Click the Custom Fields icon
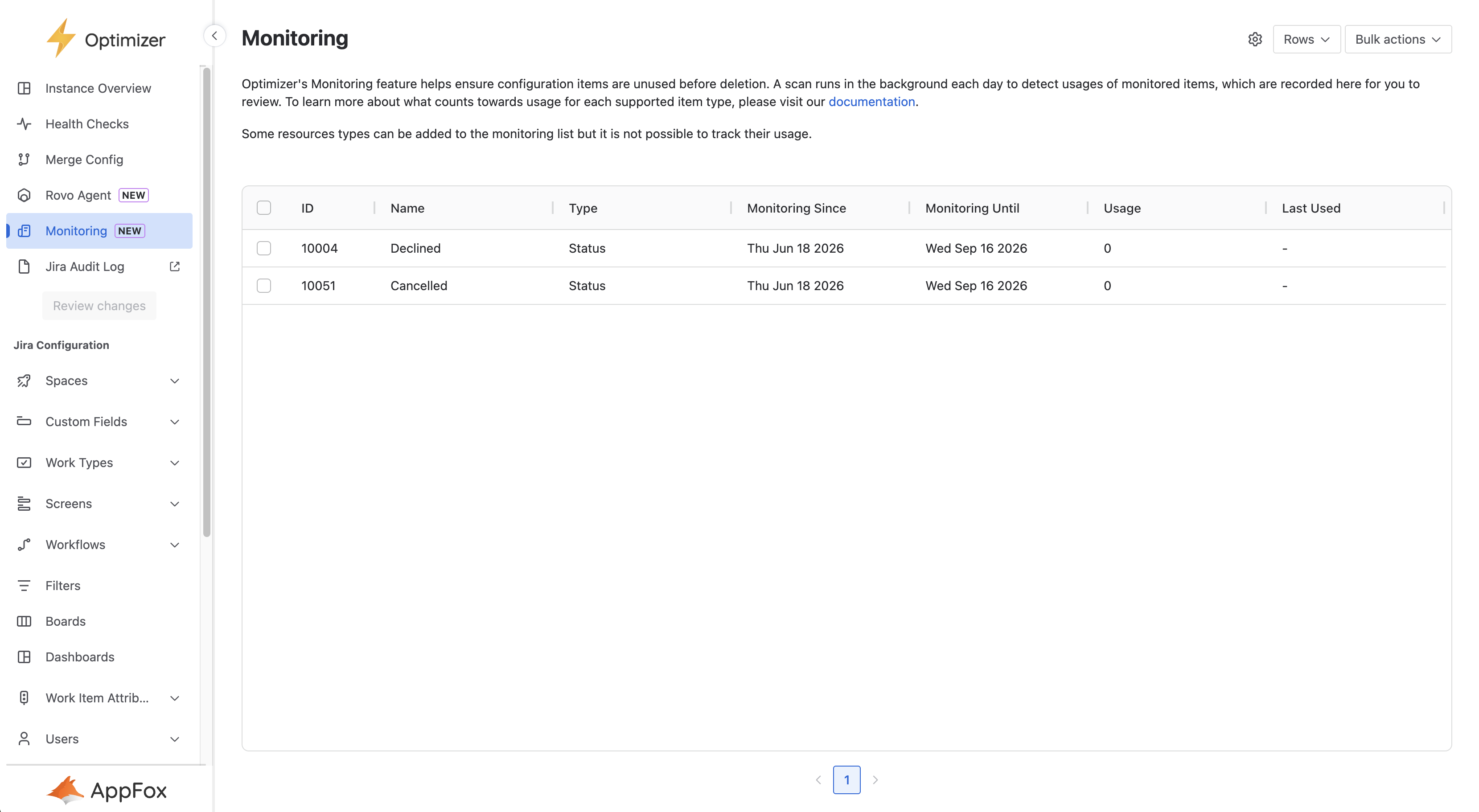The image size is (1479, 812). pos(24,421)
